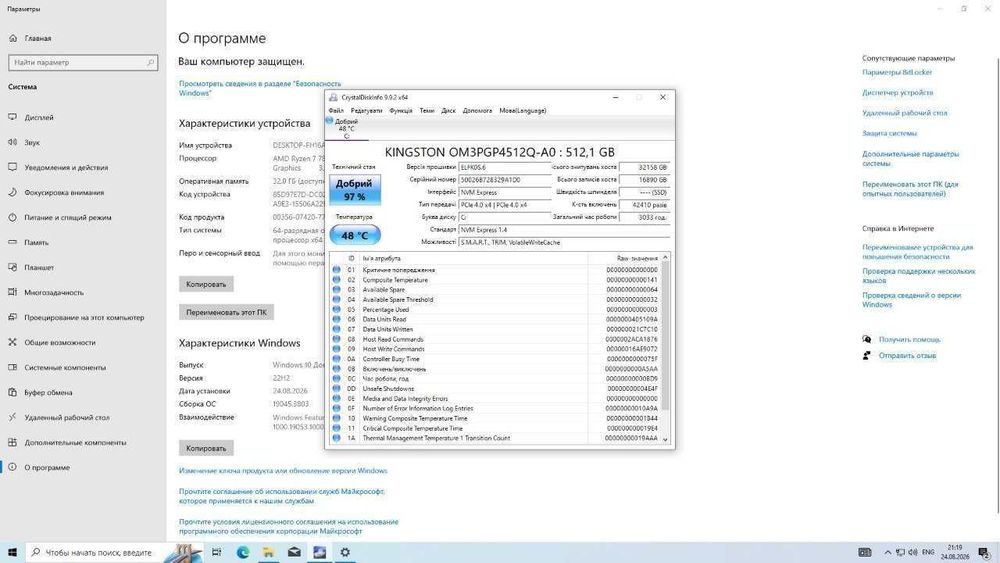The height and width of the screenshot is (563, 1000).
Task: Open File Explorer from the taskbar
Action: pyautogui.click(x=268, y=552)
